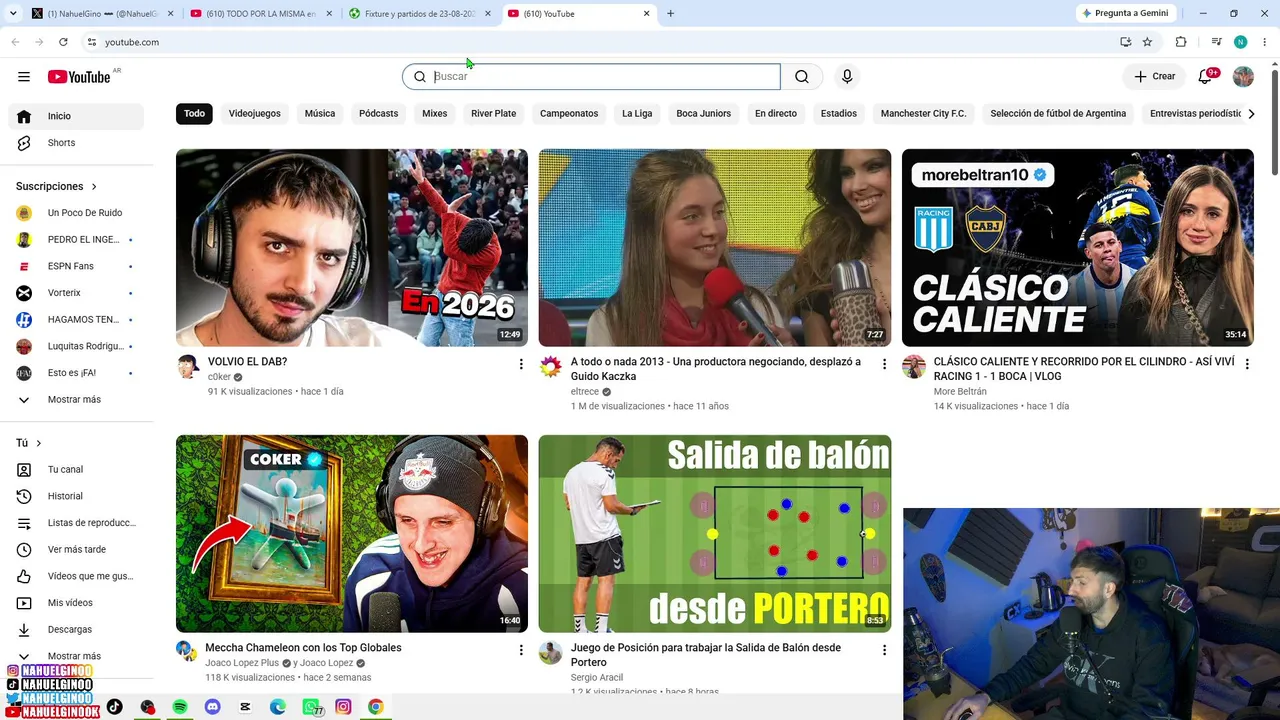1280x720 pixels.
Task: Open a new browser tab
Action: (x=670, y=13)
